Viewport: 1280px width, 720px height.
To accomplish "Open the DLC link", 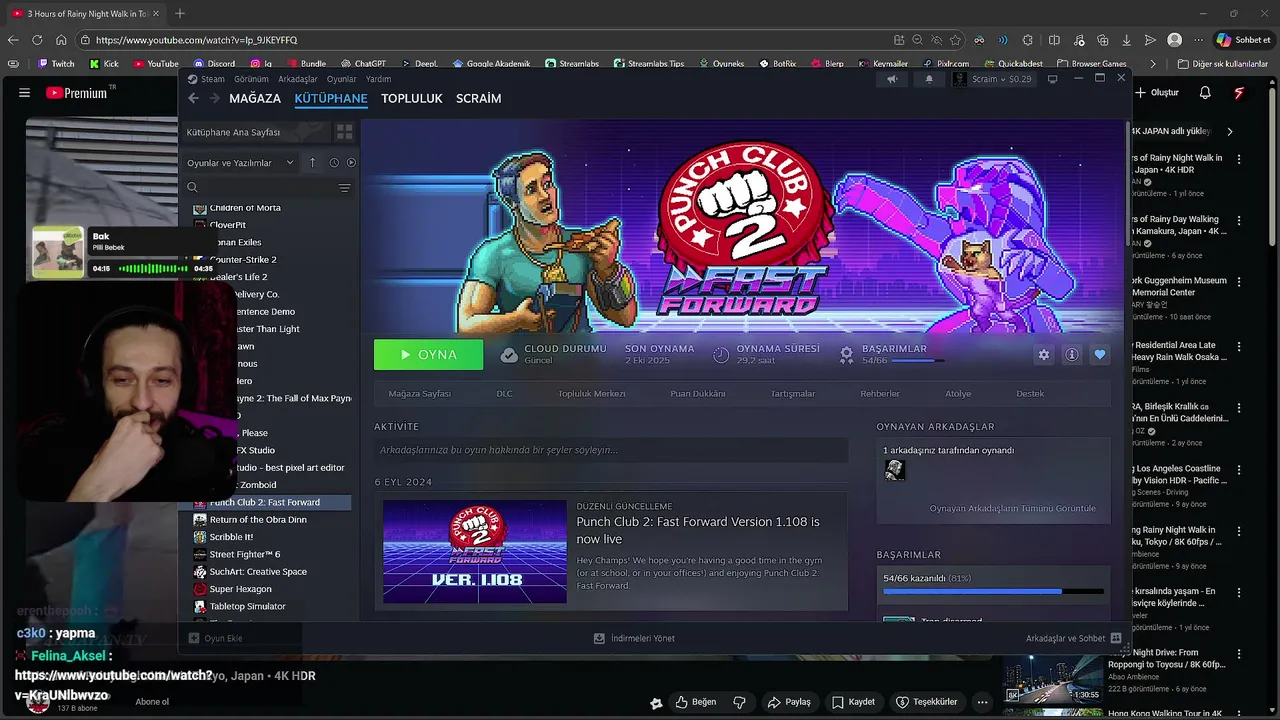I will pyautogui.click(x=504, y=393).
